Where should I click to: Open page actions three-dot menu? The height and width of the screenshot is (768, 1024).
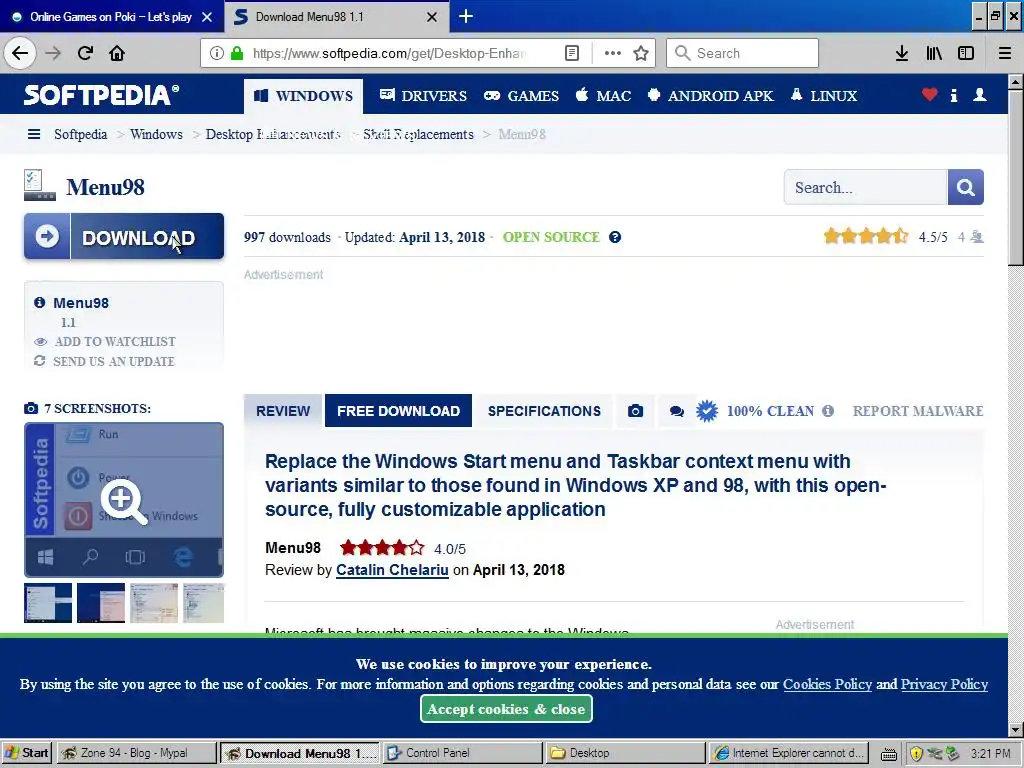point(613,53)
